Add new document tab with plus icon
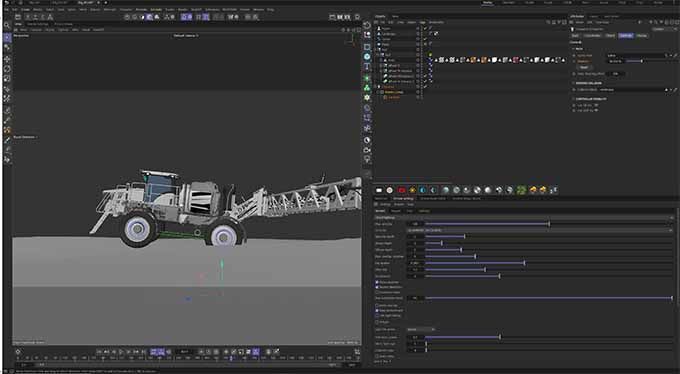Screen dimensions: 680x374 (105, 3)
